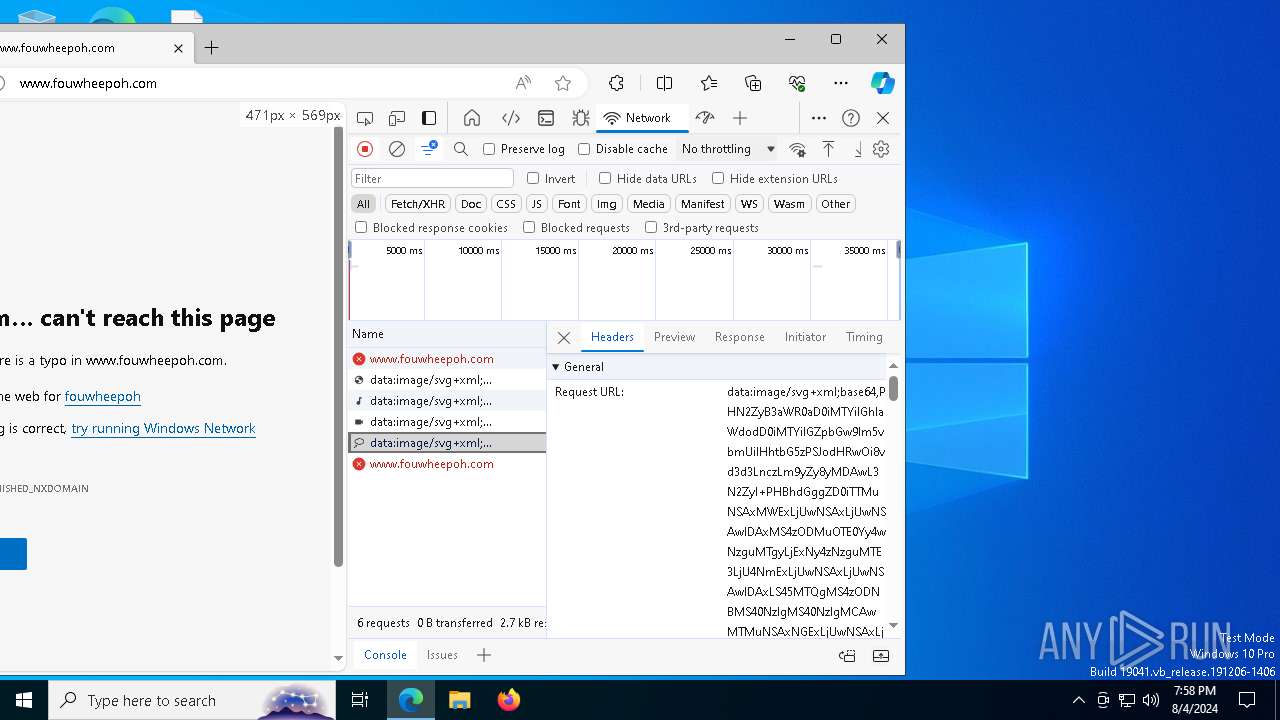Screen dimensions: 1280x720
Task: Filter requests by Img type
Action: tap(607, 204)
